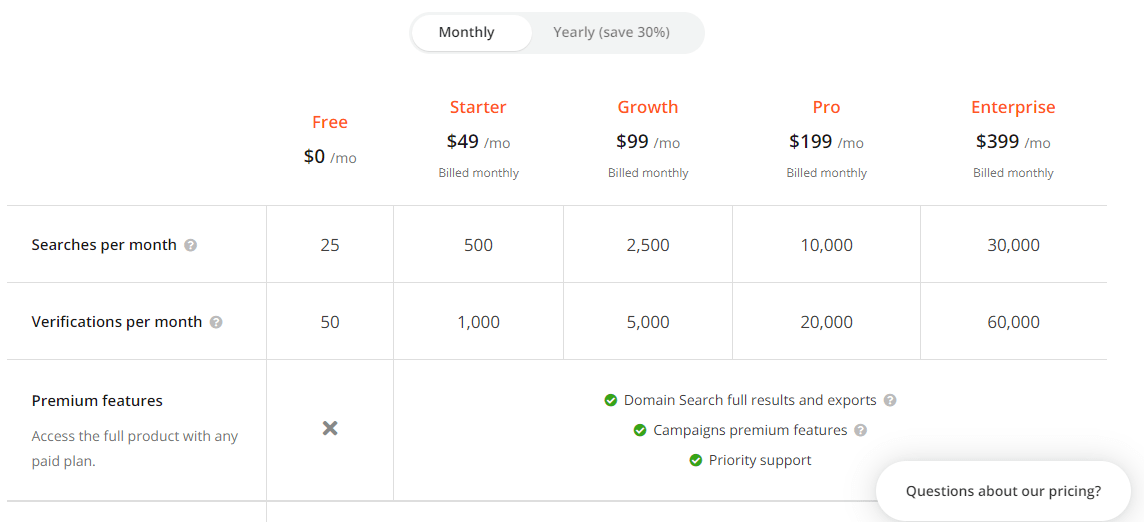The height and width of the screenshot is (522, 1144).
Task: Click green check beside Domain Search full results
Action: [611, 401]
